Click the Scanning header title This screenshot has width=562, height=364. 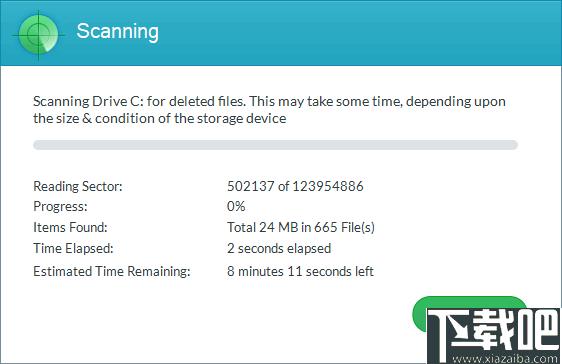117,32
